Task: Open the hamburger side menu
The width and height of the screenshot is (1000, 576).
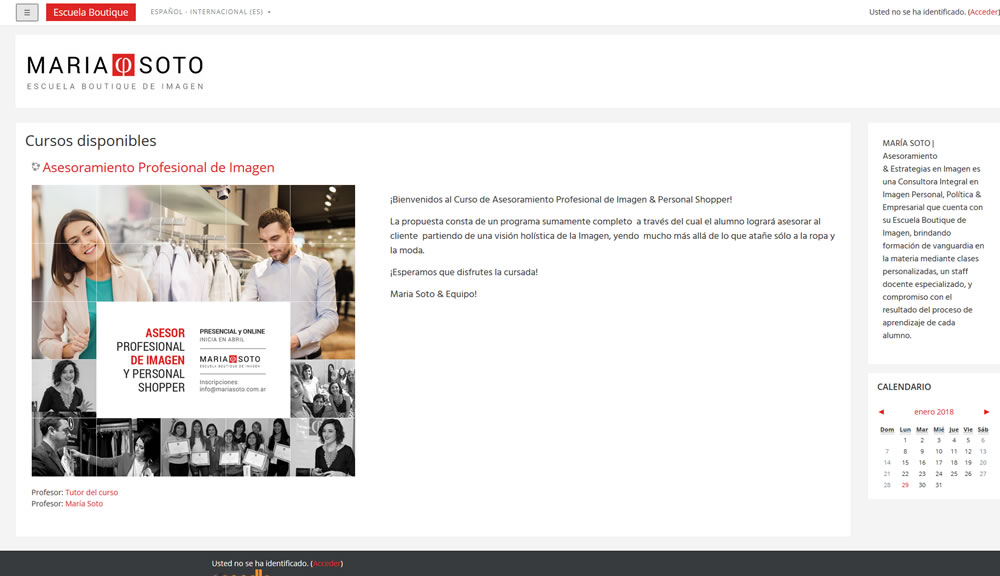Action: [27, 12]
